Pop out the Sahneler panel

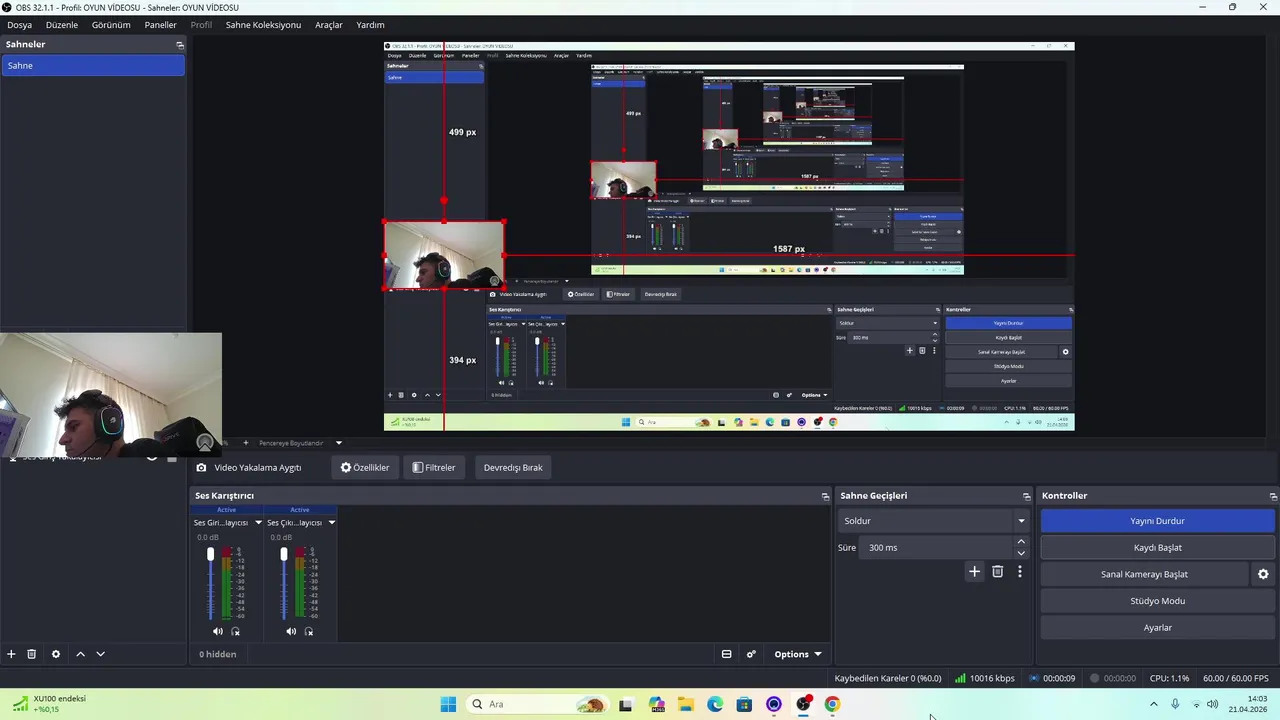pyautogui.click(x=180, y=45)
